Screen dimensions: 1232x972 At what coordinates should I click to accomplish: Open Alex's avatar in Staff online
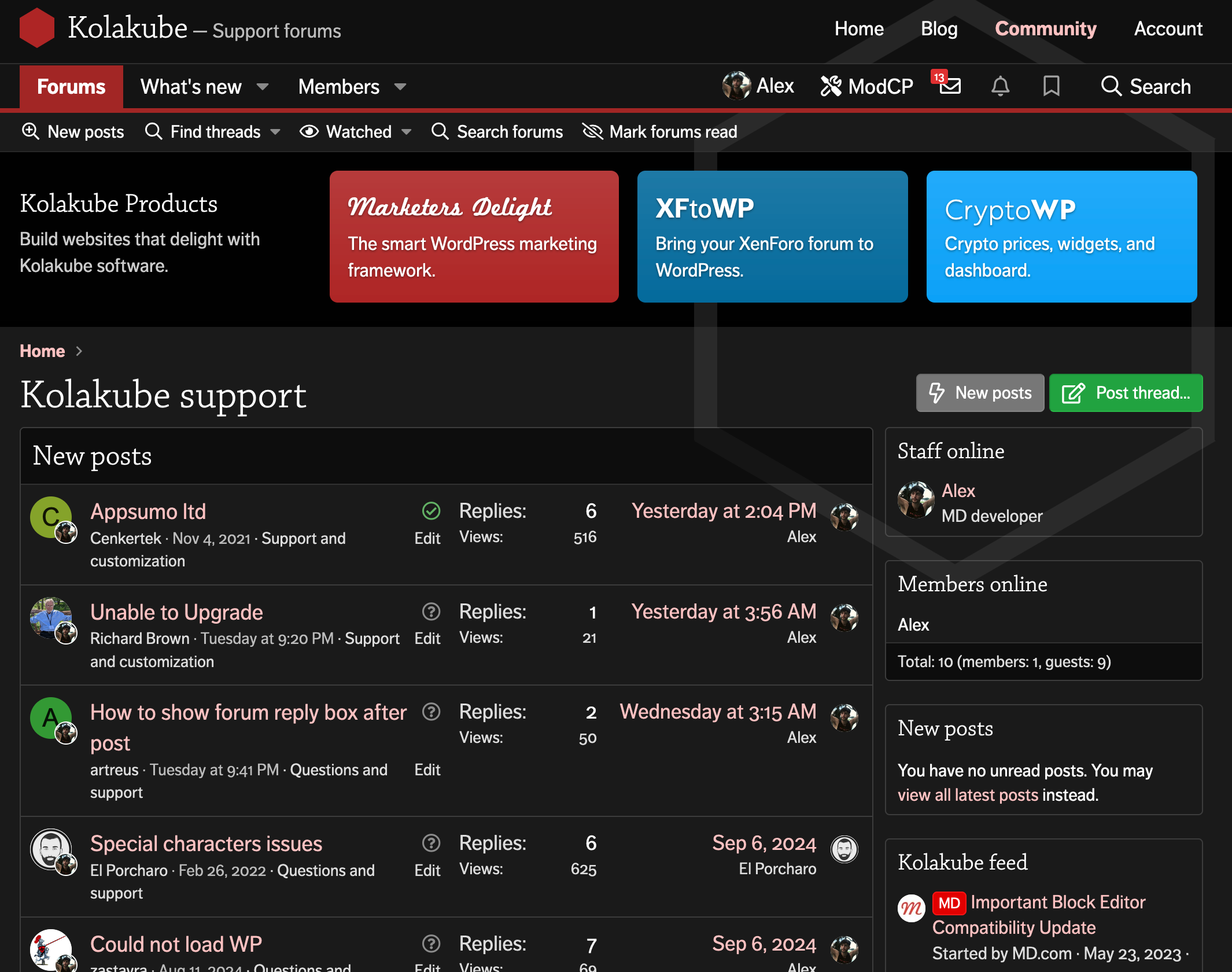tap(915, 500)
